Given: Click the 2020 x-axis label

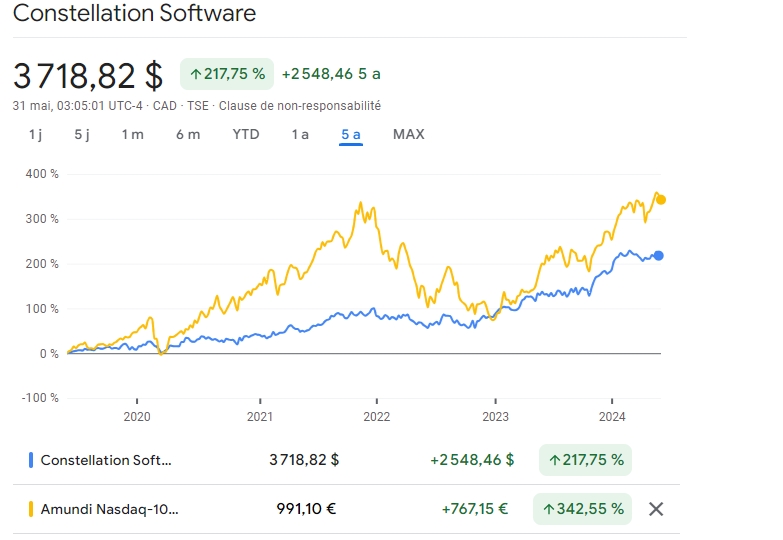Looking at the screenshot, I should click(x=137, y=417).
